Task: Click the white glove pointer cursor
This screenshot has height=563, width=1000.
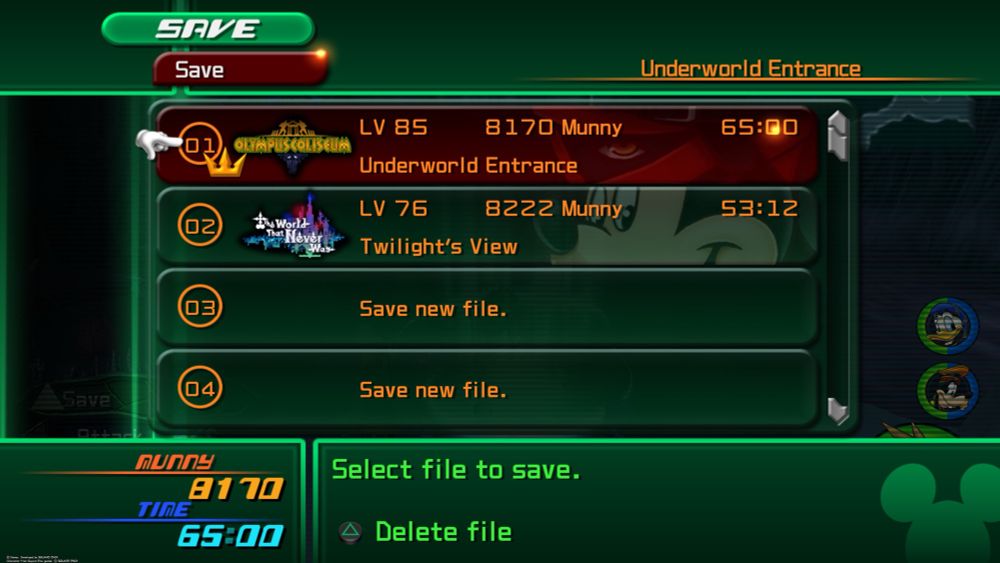Action: tap(156, 143)
